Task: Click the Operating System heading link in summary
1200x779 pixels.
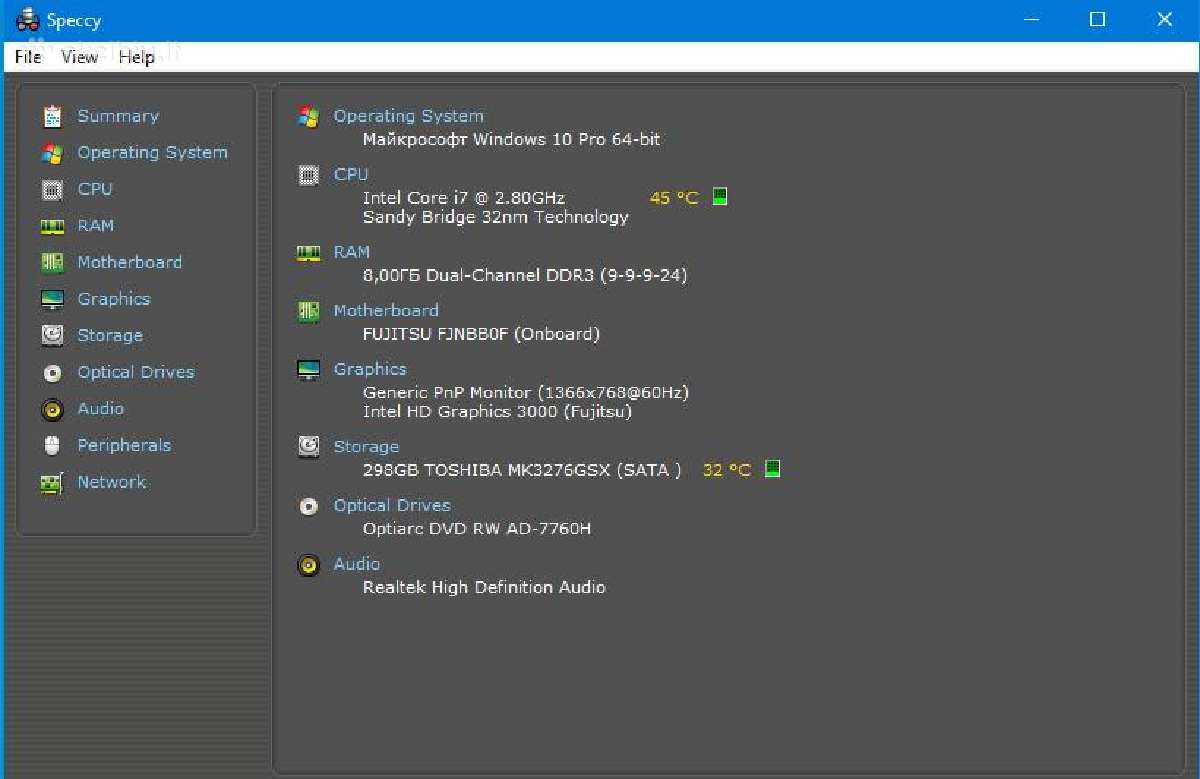Action: click(409, 116)
